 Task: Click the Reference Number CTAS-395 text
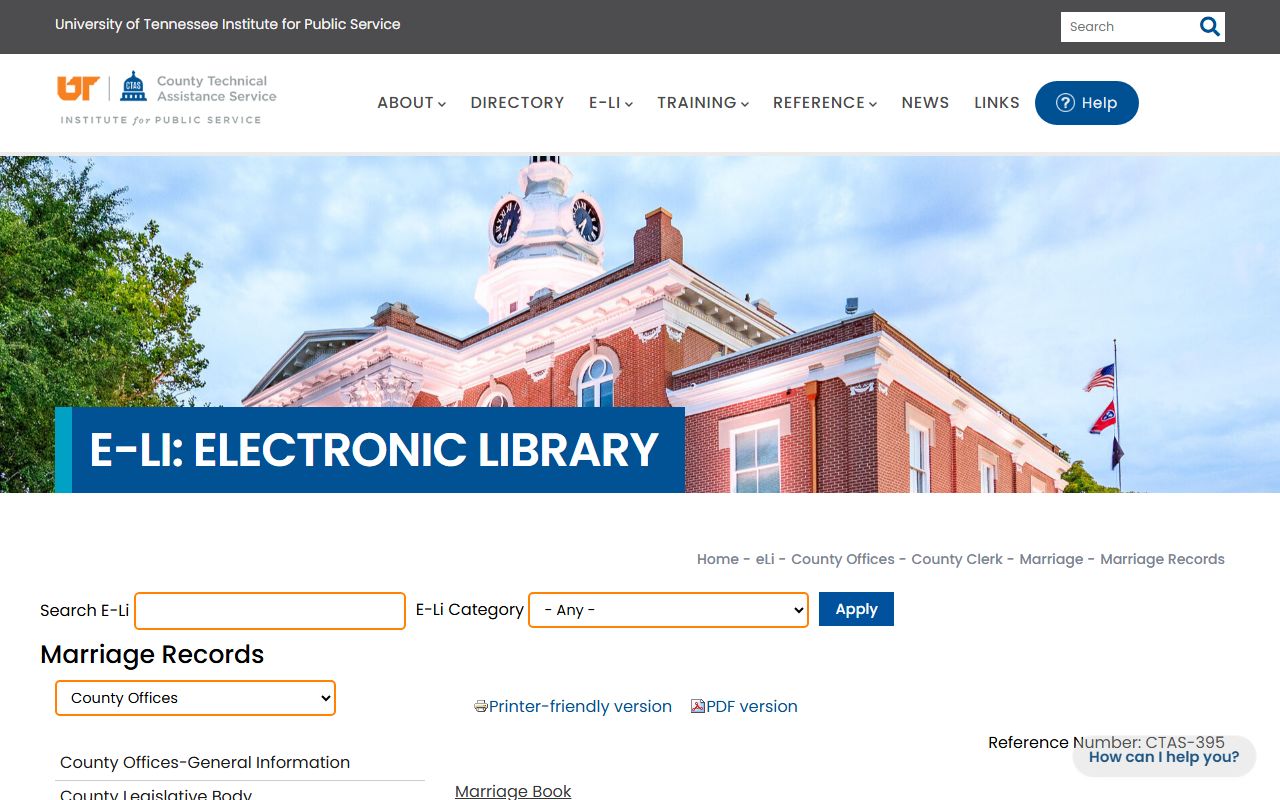click(1106, 742)
